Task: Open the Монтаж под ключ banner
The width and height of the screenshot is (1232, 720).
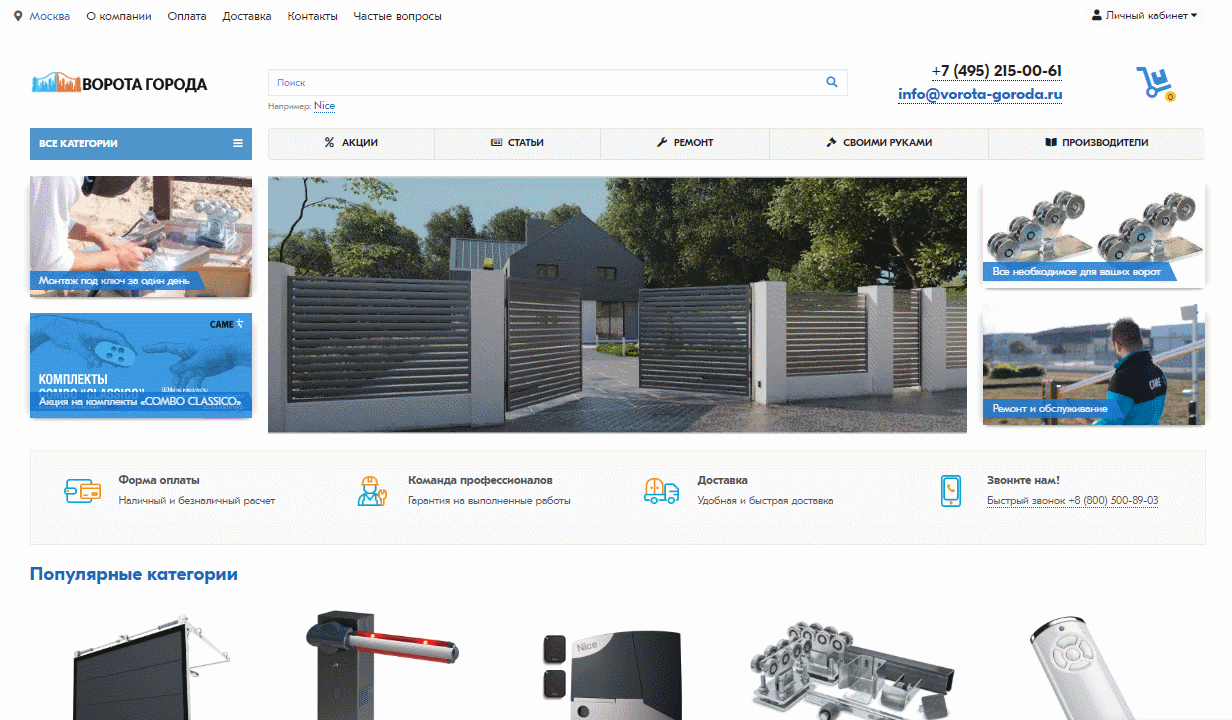Action: tap(140, 236)
